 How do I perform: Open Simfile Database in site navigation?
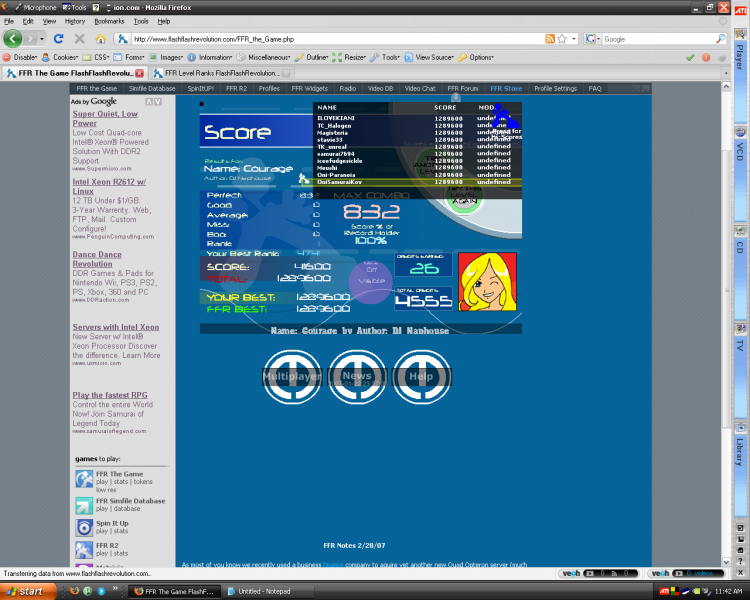(x=152, y=89)
